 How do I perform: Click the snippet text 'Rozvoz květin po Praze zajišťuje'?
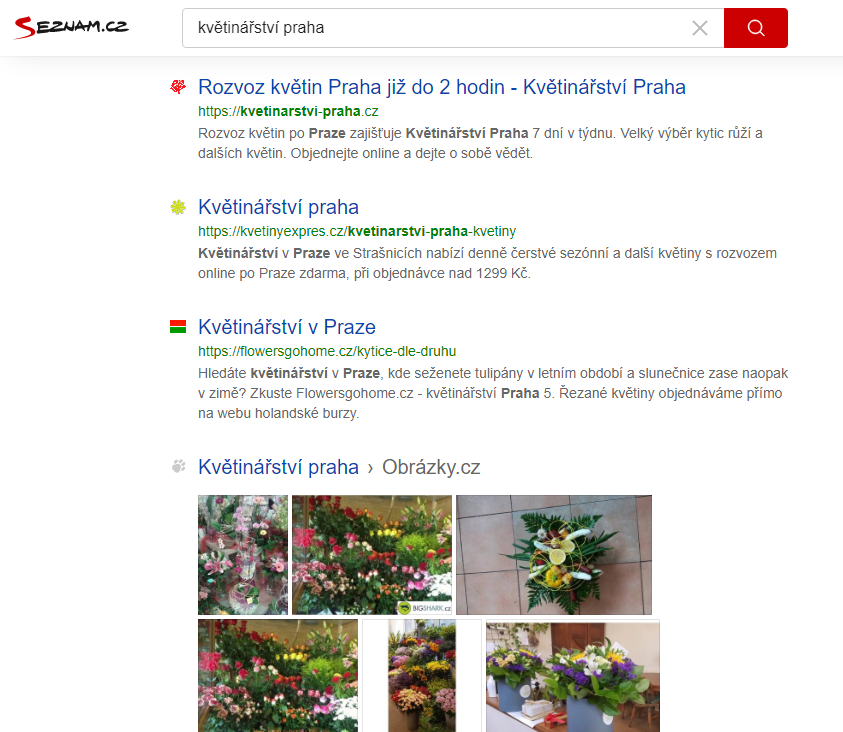299,133
